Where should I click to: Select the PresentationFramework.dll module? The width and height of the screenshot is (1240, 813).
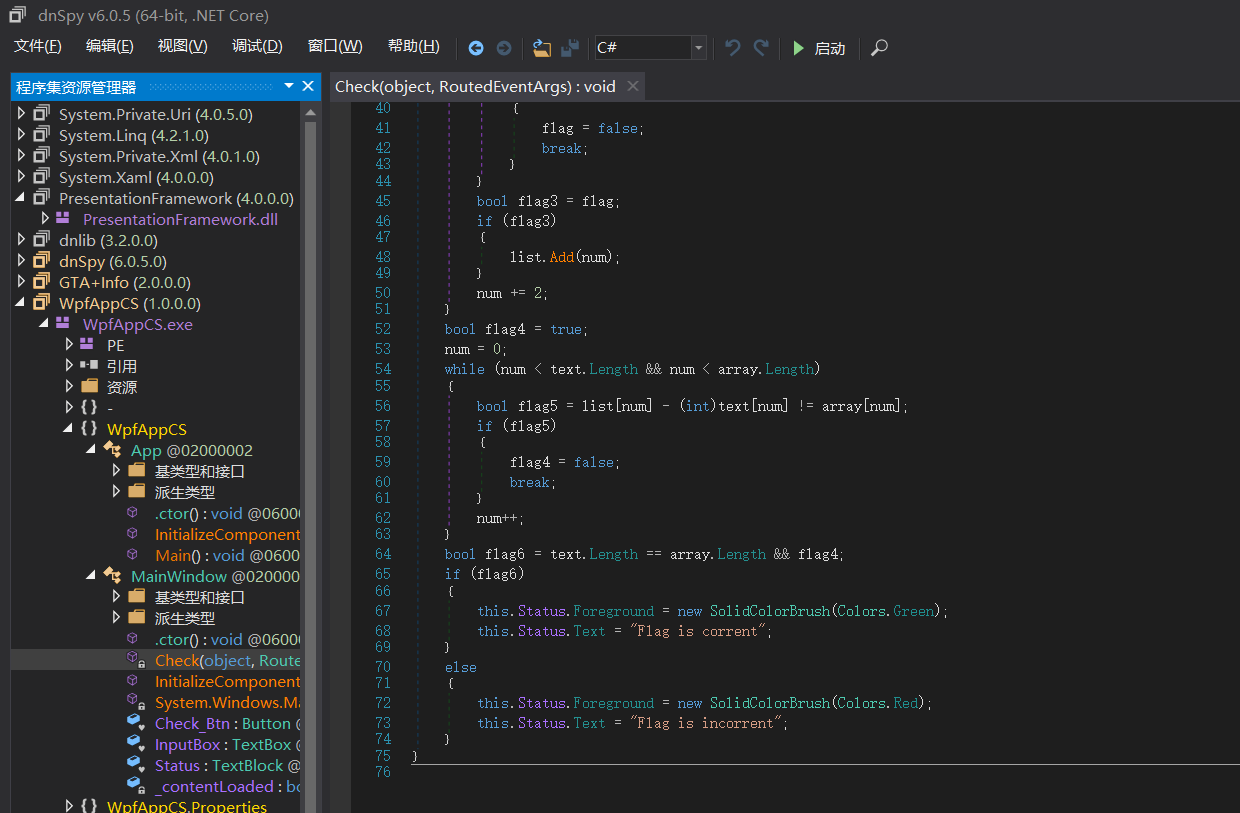(180, 219)
